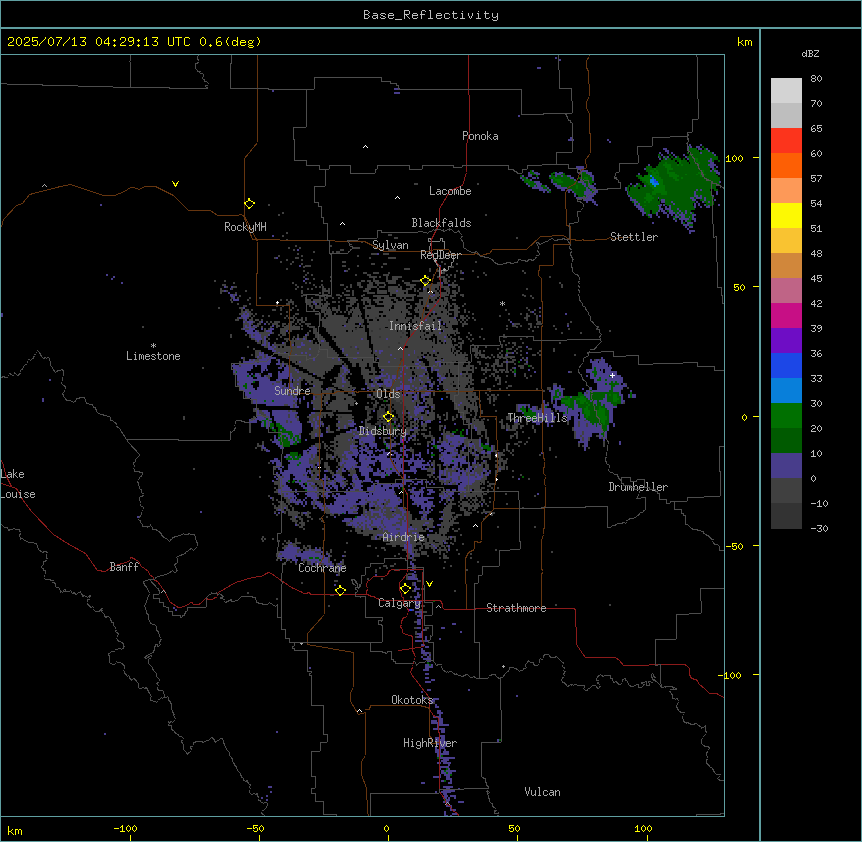Click the Olds city label
The image size is (862, 842).
(x=388, y=394)
